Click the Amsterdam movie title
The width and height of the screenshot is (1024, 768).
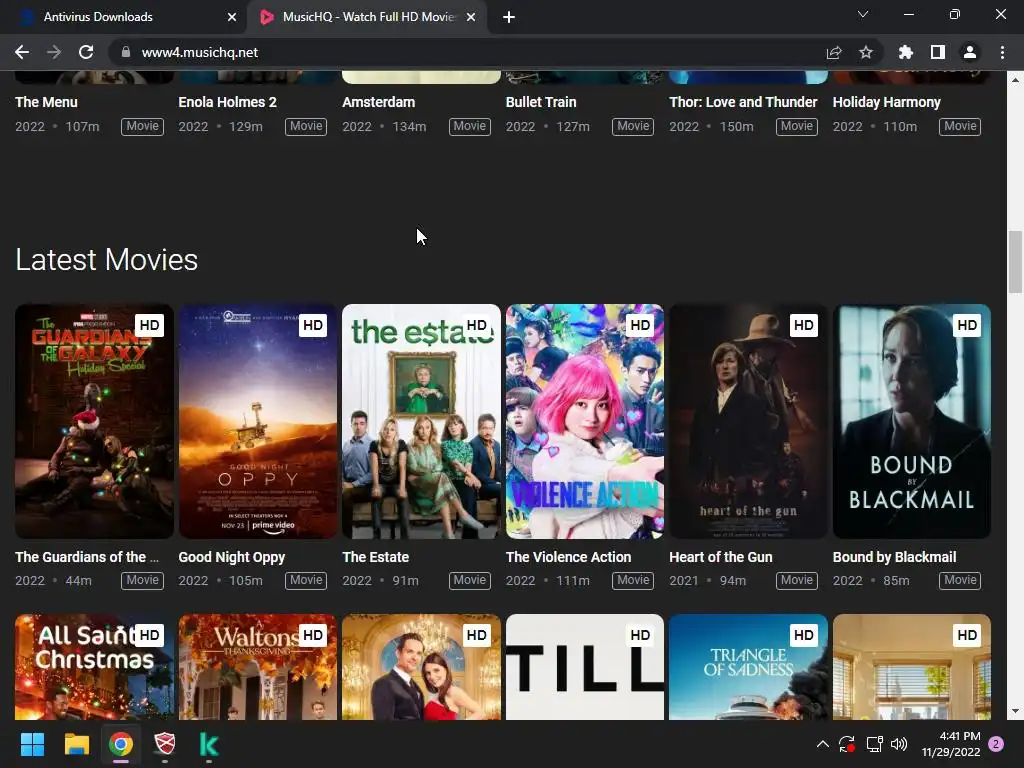coord(379,102)
